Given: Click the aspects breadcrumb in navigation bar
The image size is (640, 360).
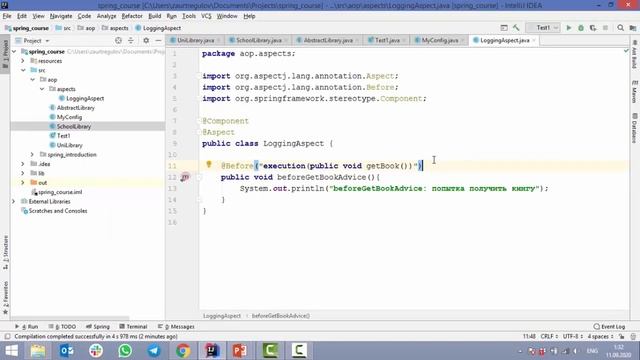Looking at the screenshot, I should (115, 28).
